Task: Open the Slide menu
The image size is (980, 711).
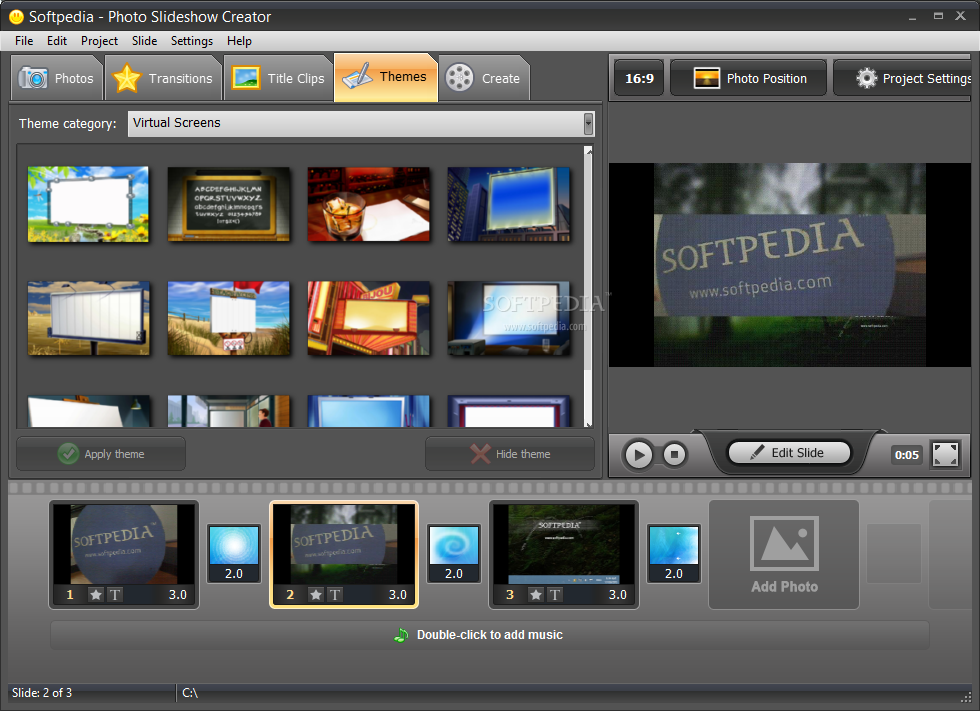Action: click(x=144, y=41)
